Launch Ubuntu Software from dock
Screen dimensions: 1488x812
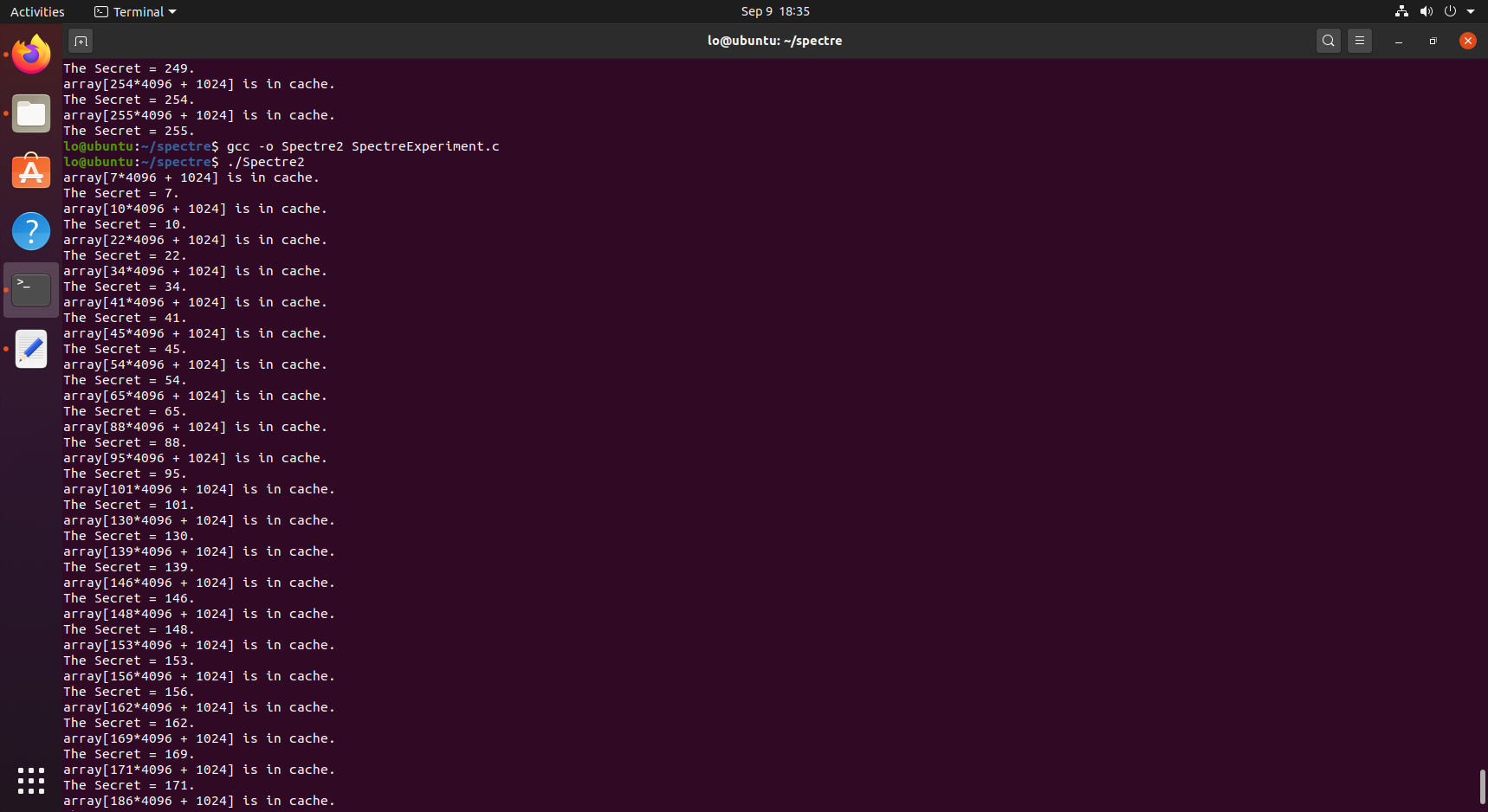[x=31, y=171]
